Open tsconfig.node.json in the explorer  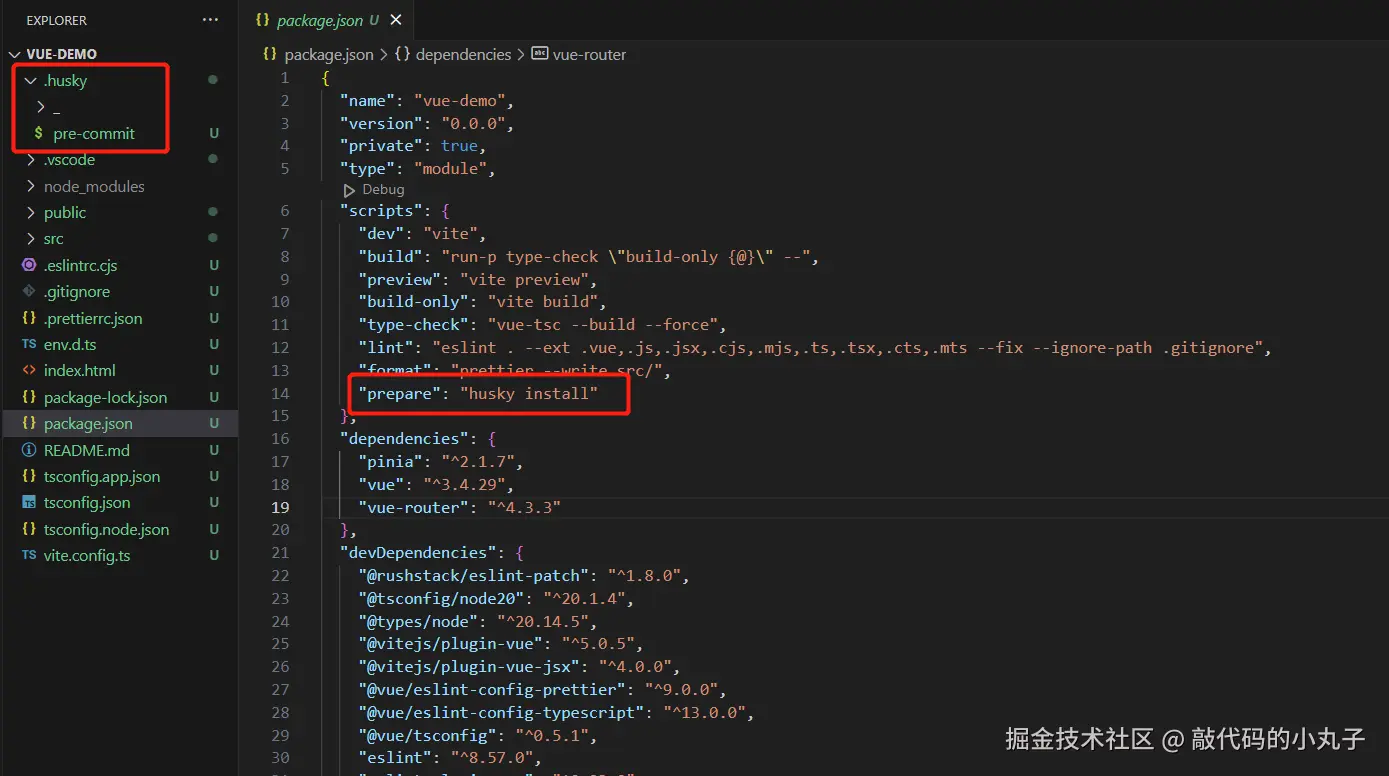(x=106, y=530)
